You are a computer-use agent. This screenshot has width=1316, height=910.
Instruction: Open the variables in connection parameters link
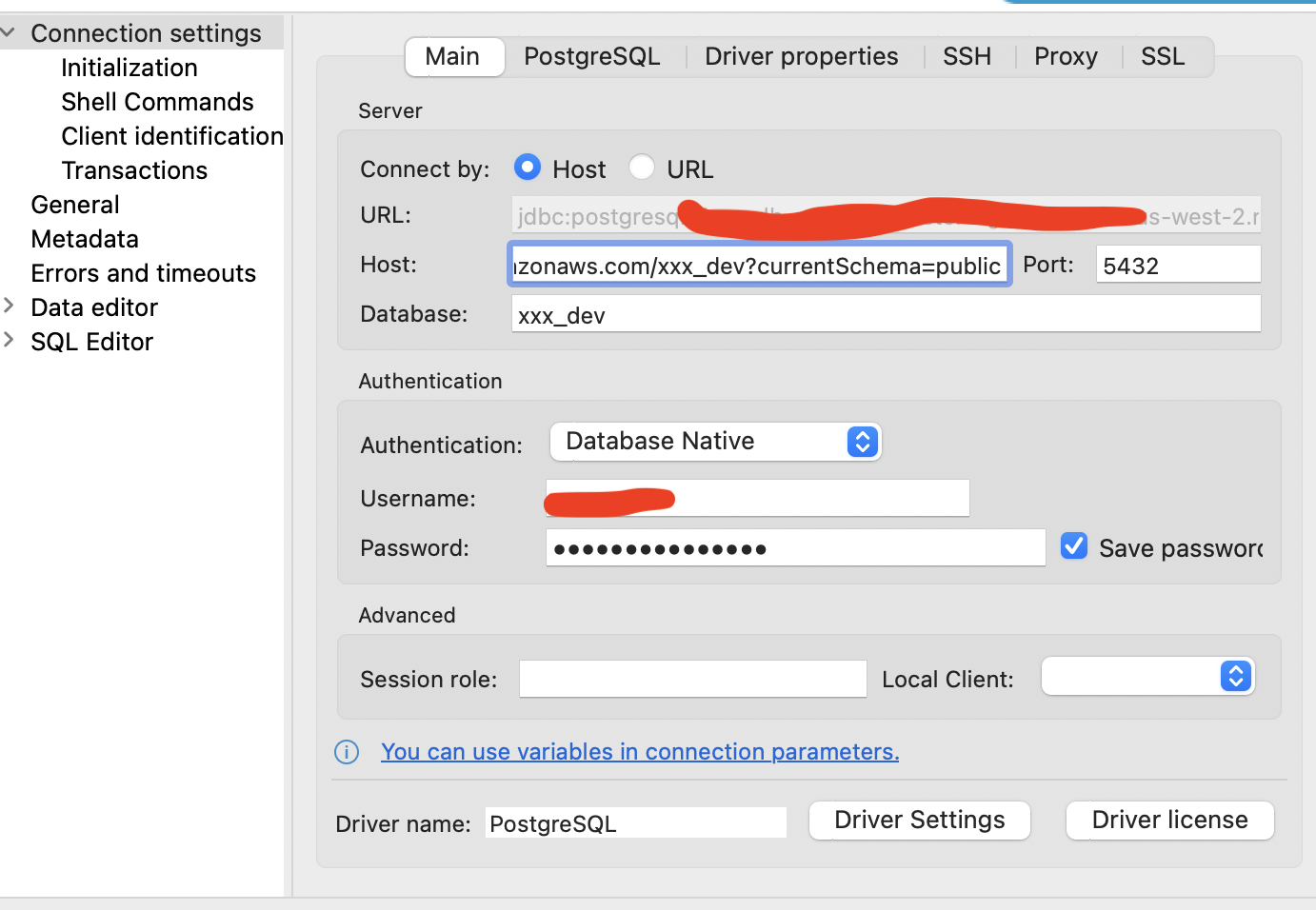pos(640,751)
